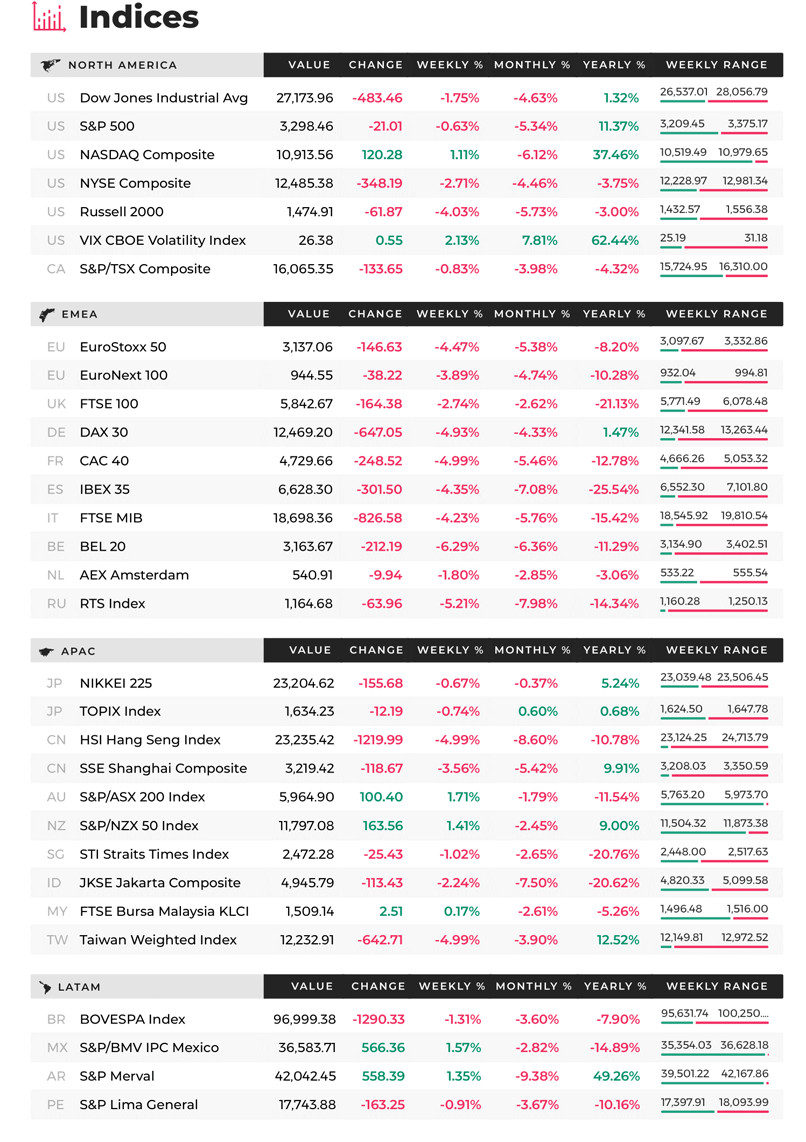Sort North America table by Weekly %
This screenshot has width=806, height=1142.
click(x=450, y=65)
